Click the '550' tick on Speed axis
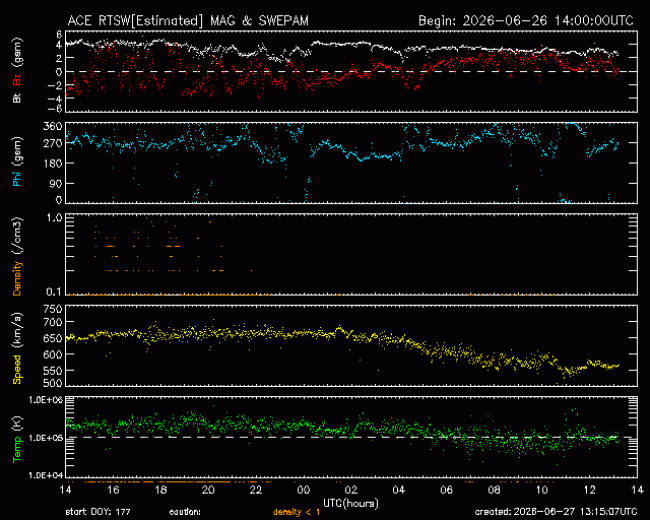This screenshot has height=520, width=650. point(53,371)
